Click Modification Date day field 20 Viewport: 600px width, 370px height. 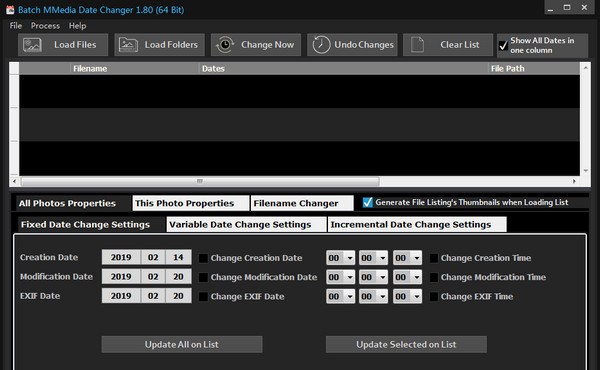pyautogui.click(x=178, y=276)
